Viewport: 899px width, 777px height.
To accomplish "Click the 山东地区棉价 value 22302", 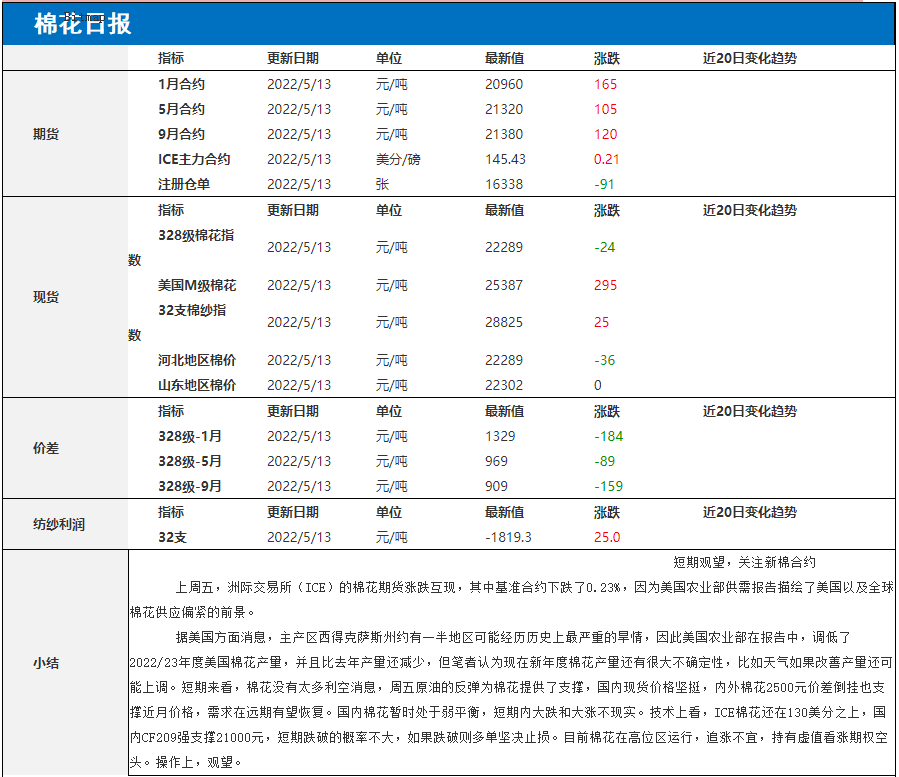I will coord(504,385).
